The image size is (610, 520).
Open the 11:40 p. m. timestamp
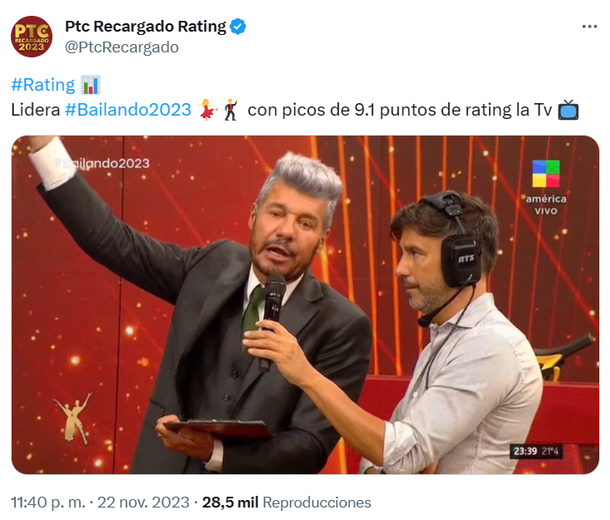point(48,502)
